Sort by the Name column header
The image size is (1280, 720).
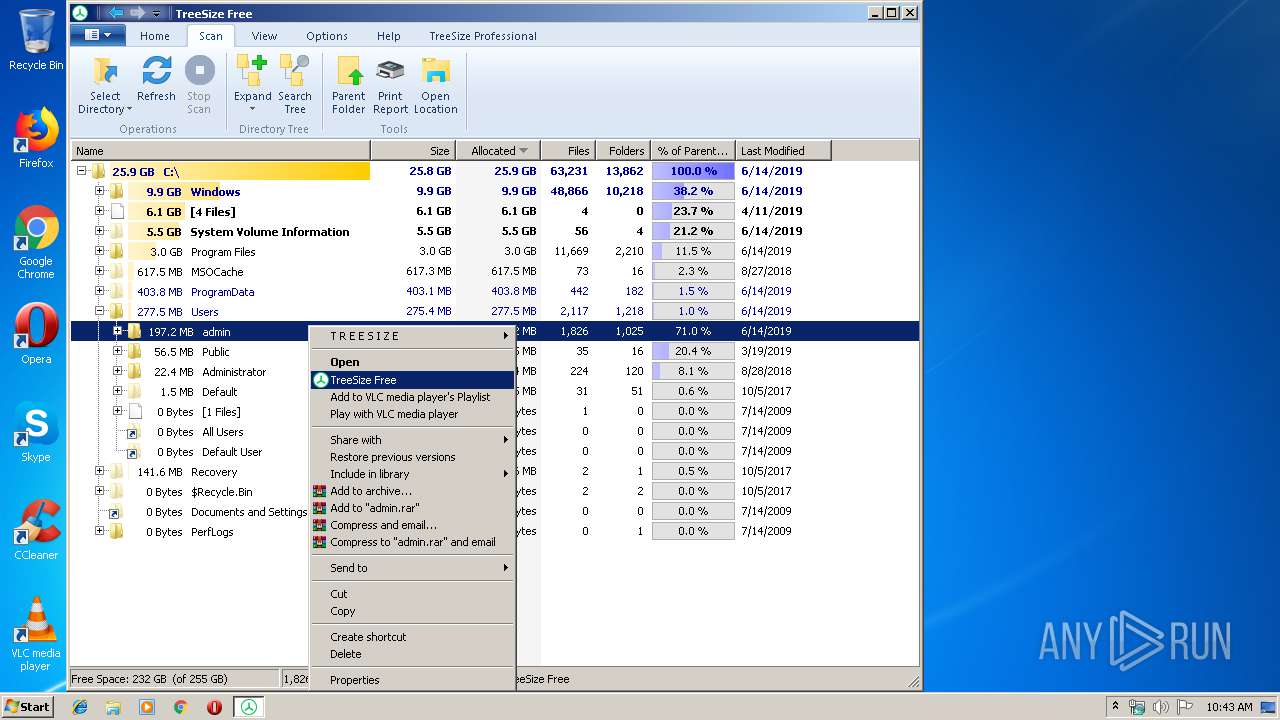221,151
